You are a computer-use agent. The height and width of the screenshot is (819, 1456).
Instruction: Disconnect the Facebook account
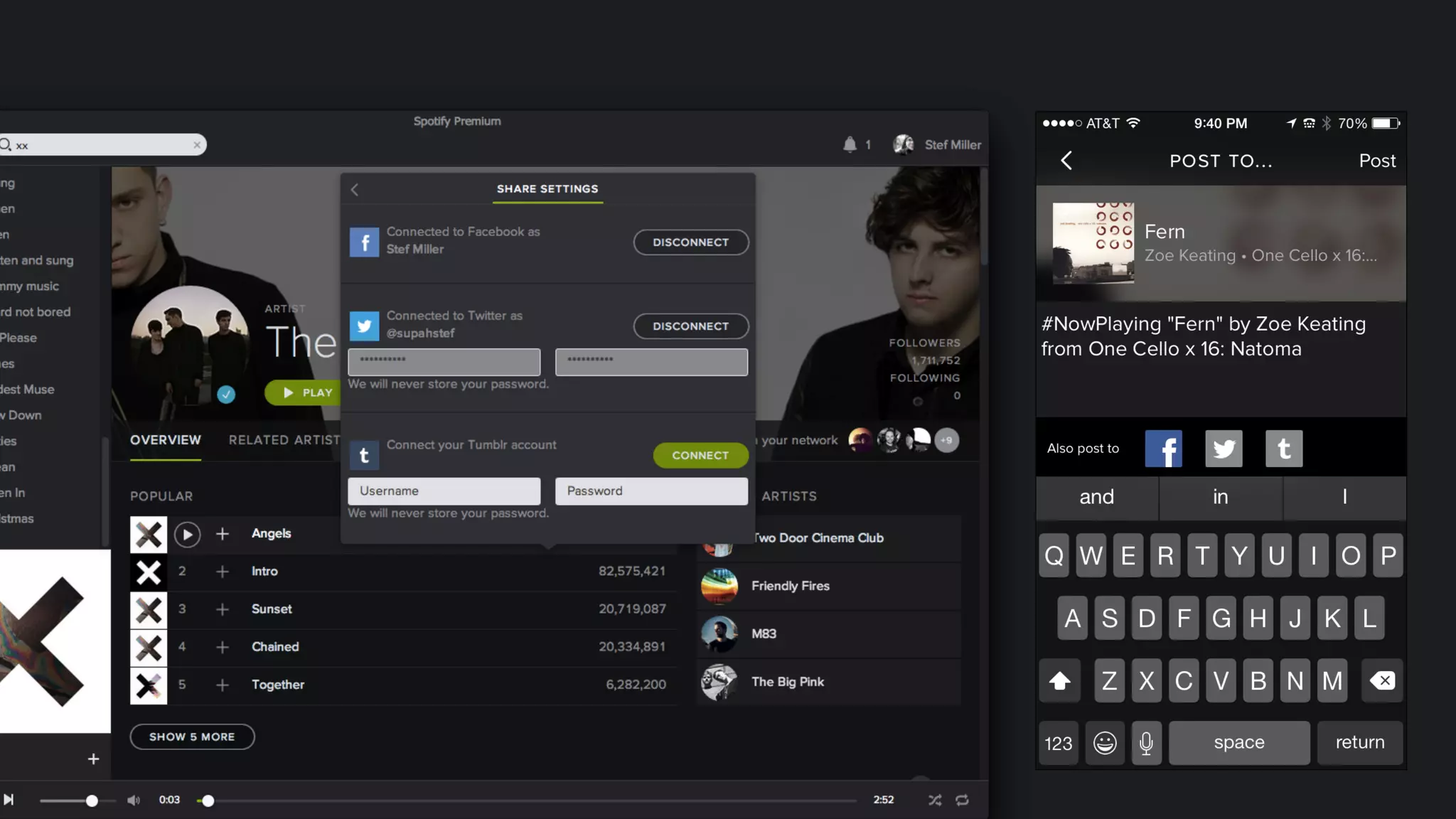pos(690,242)
